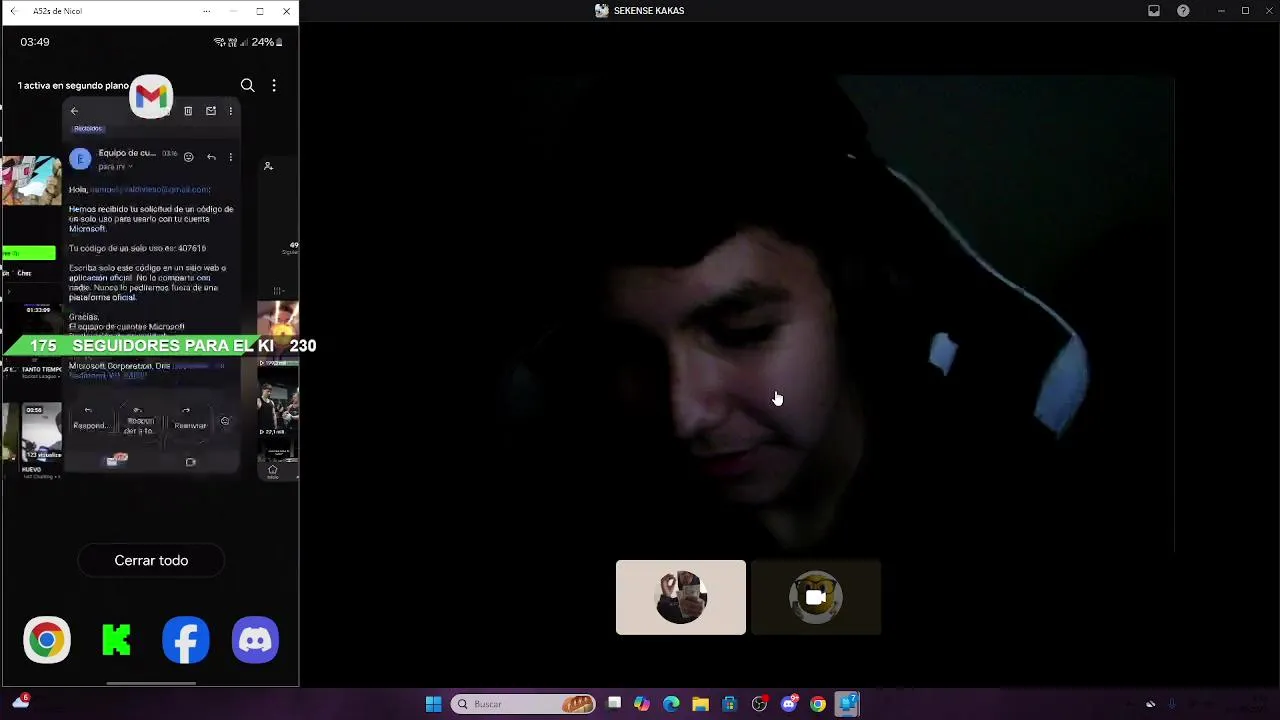Click the phone mirror window's back arrow
This screenshot has height=720, width=1280.
coord(13,11)
